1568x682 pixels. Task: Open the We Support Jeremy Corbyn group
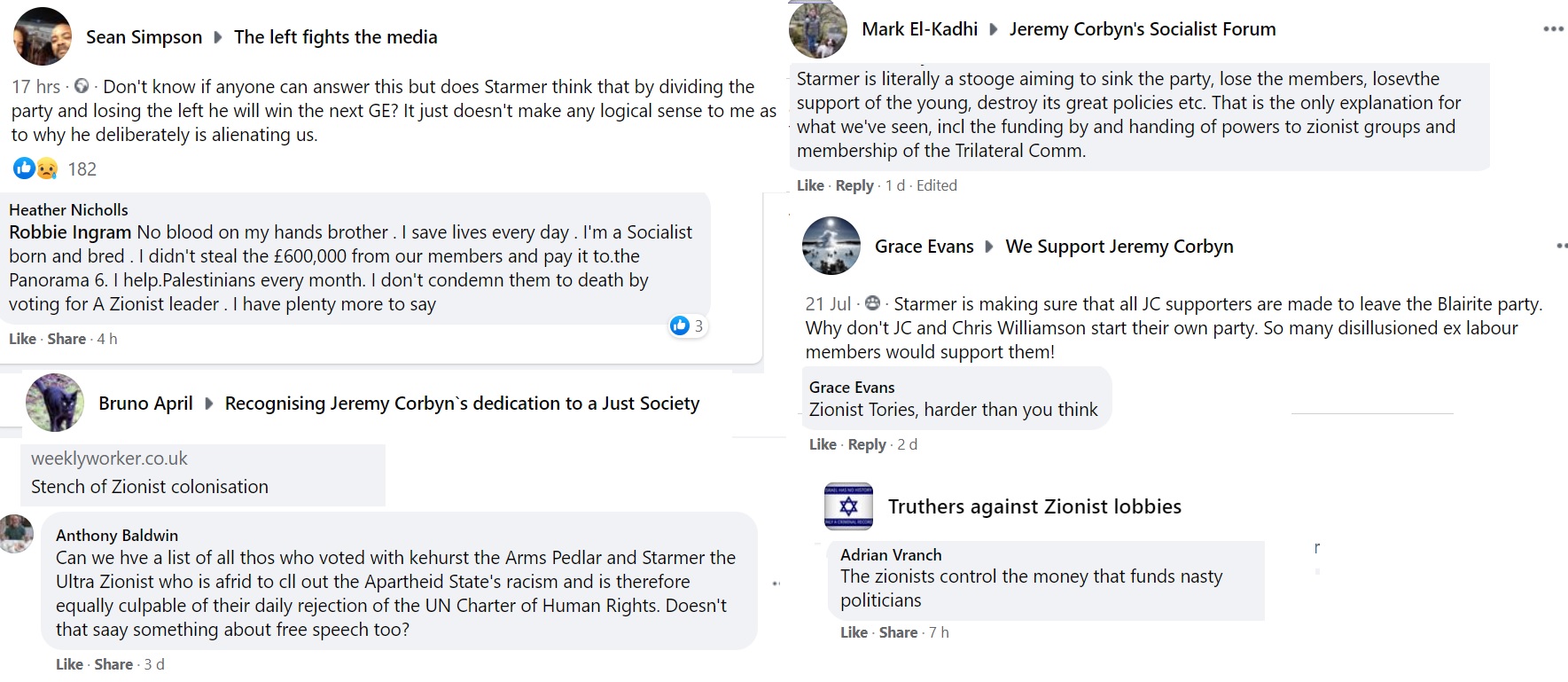click(x=1119, y=247)
